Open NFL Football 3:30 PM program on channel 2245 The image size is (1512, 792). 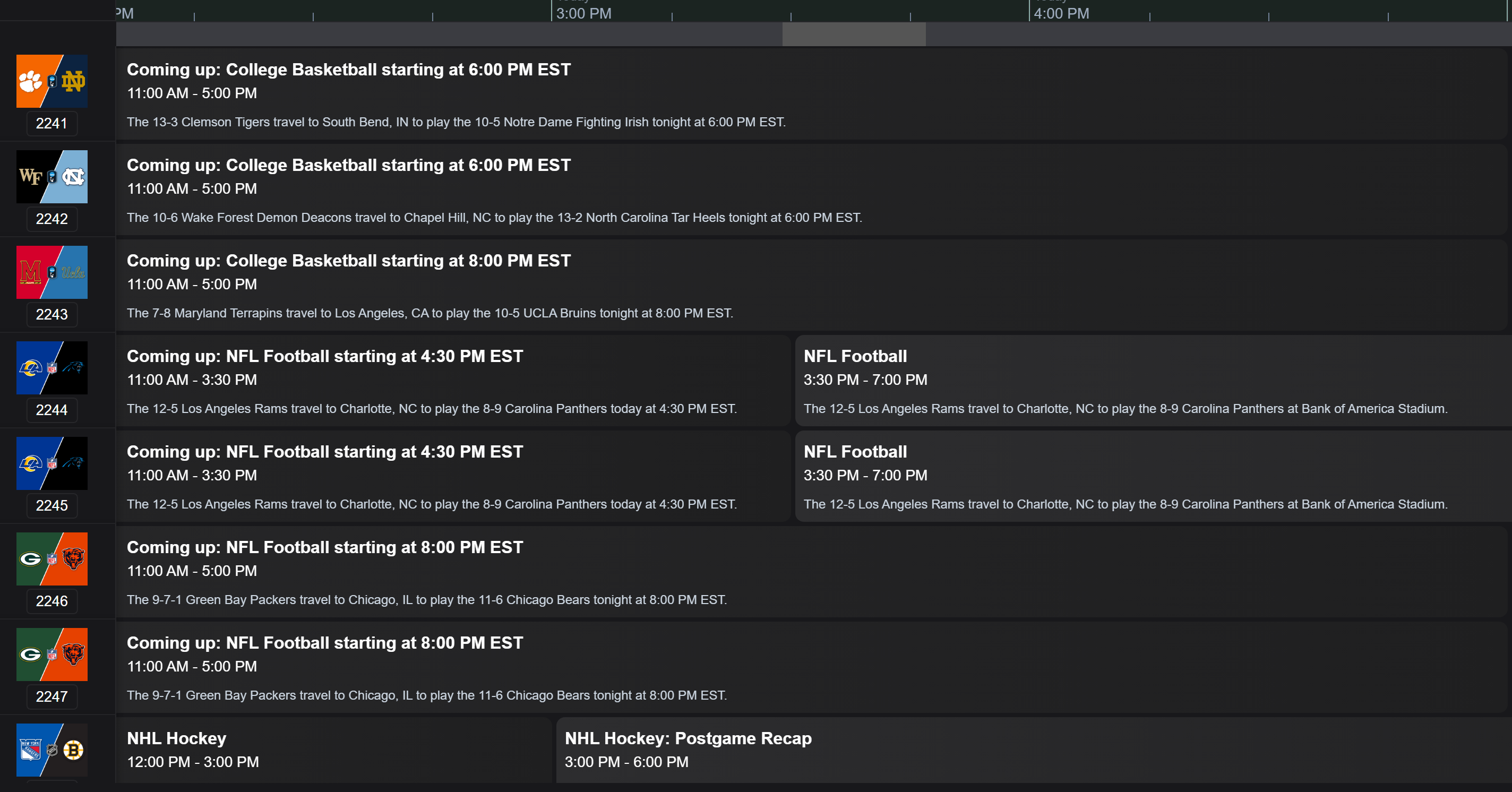(1150, 476)
